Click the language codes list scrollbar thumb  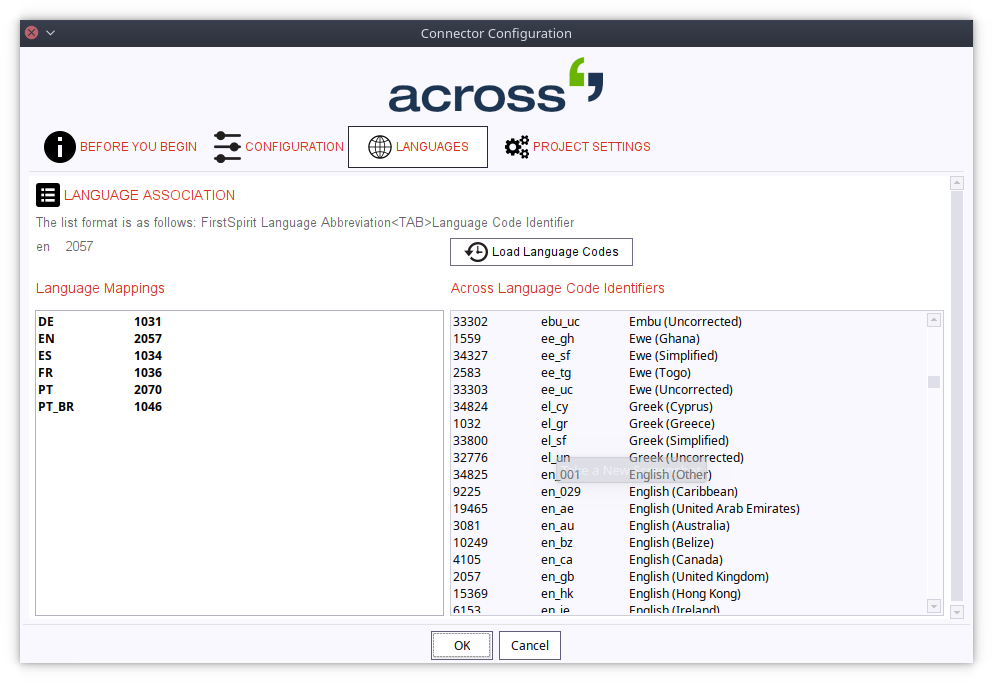[x=933, y=382]
